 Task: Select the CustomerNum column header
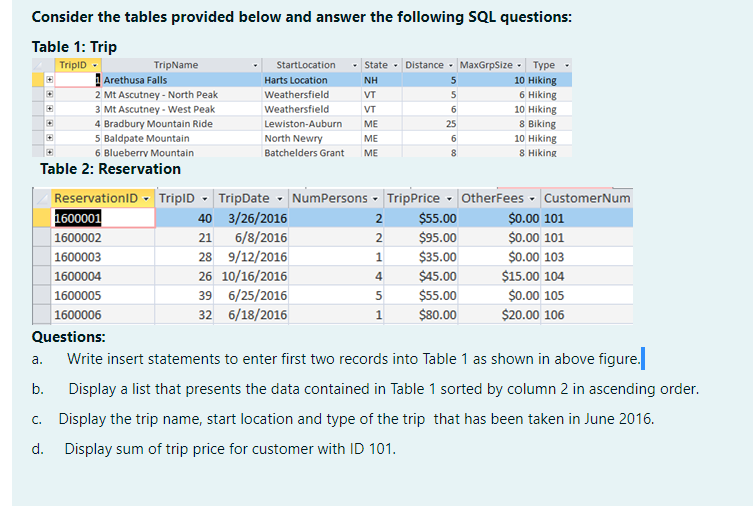pos(587,198)
